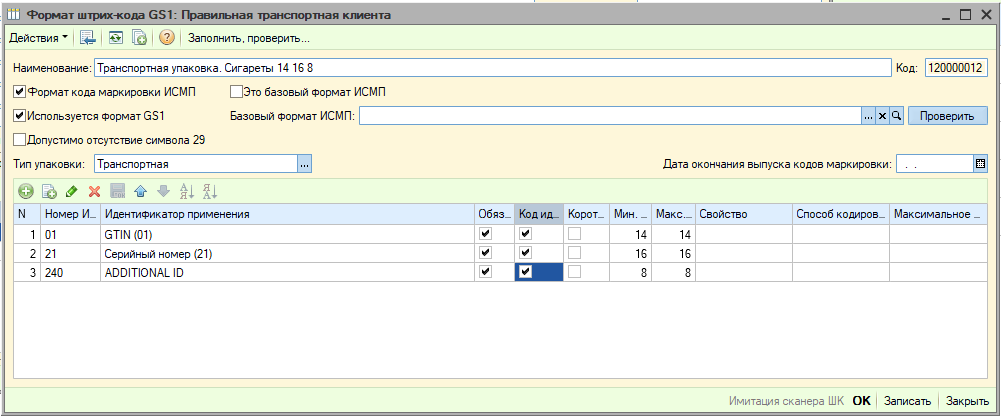Enable Допустимо отсутствие символа 29

tap(20, 140)
